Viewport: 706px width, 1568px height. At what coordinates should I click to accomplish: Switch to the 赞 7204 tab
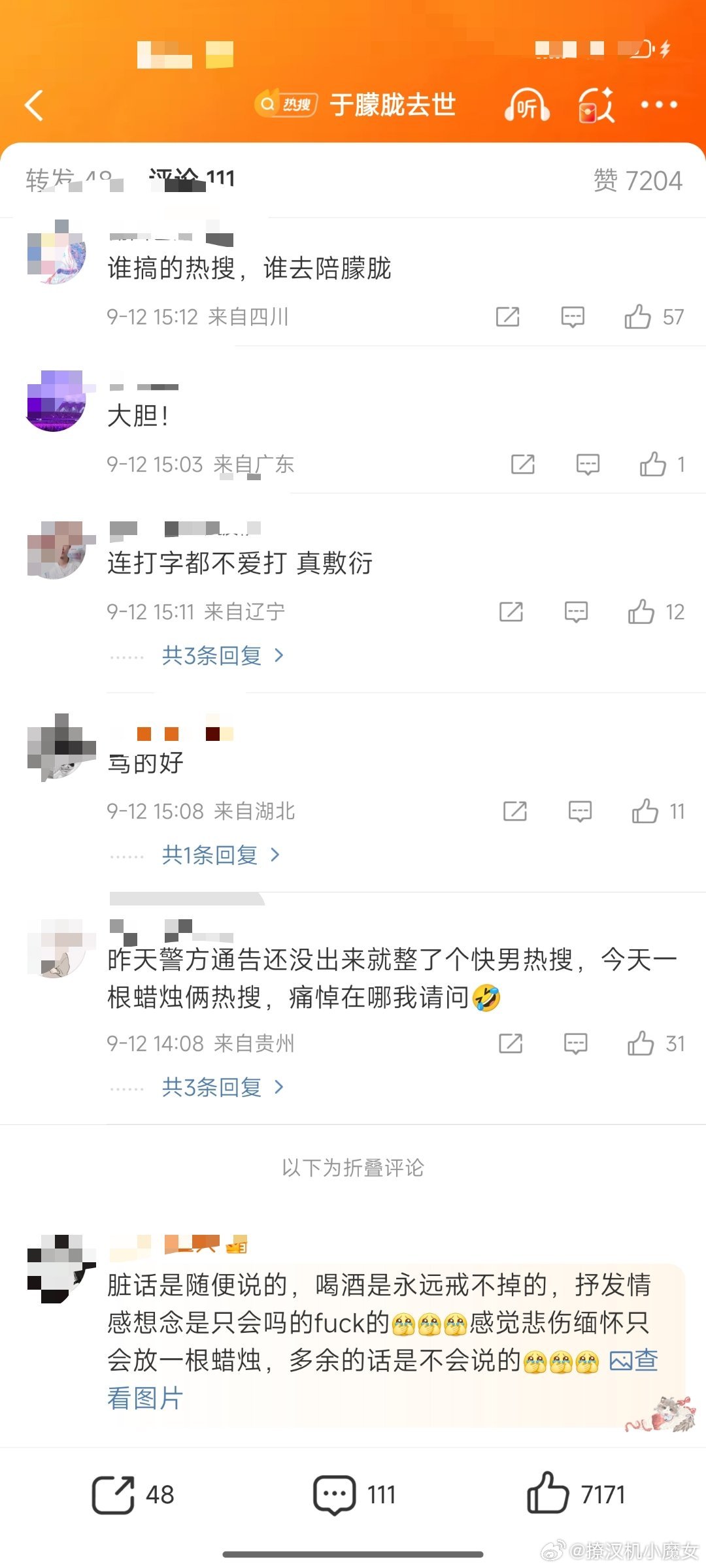pyautogui.click(x=637, y=180)
